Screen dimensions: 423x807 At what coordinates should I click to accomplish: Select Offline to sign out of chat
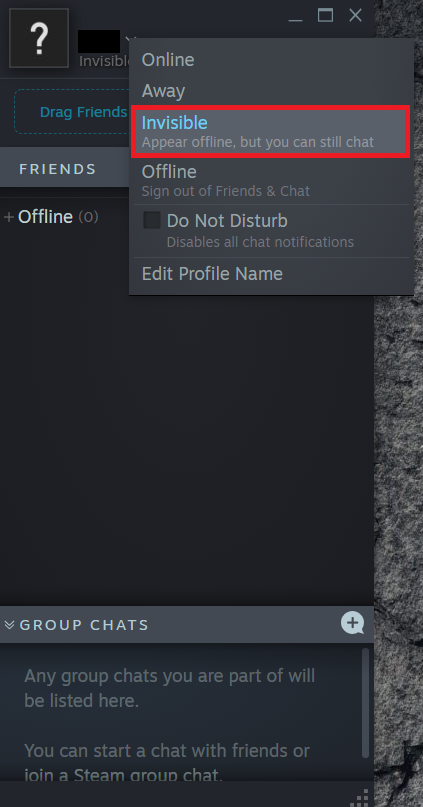[271, 181]
